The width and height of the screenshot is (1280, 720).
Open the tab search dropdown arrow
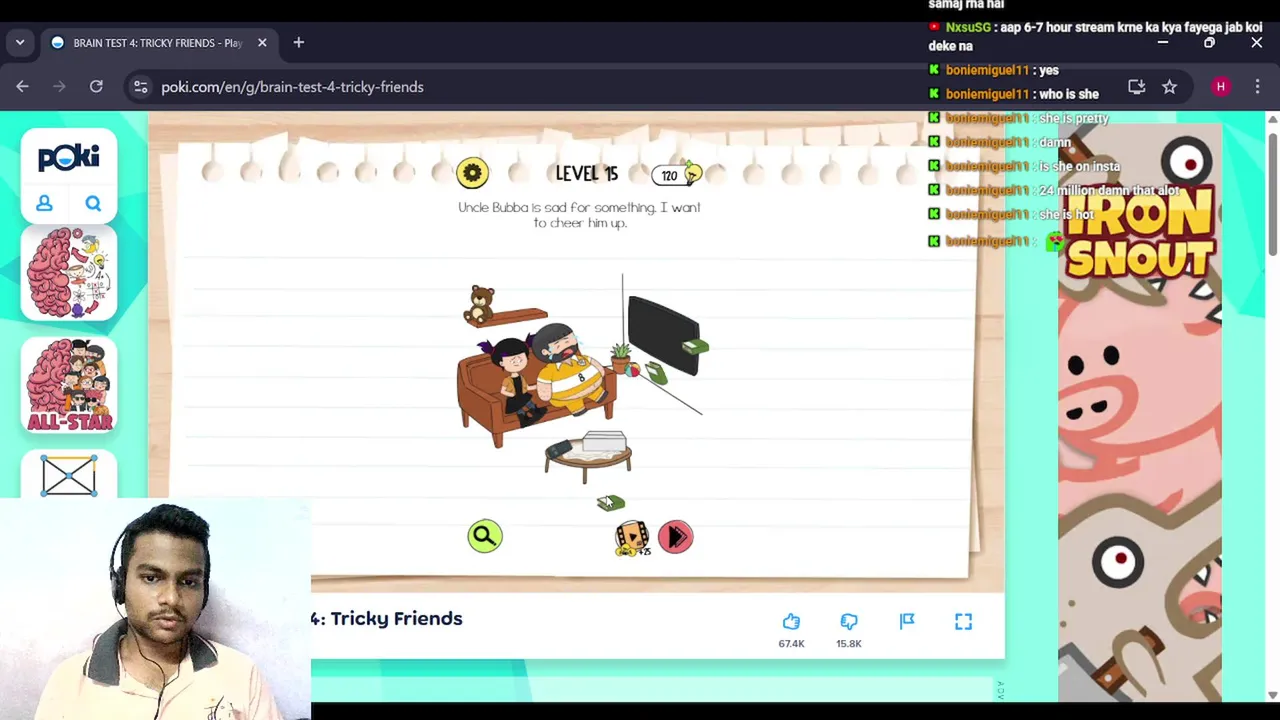[20, 43]
